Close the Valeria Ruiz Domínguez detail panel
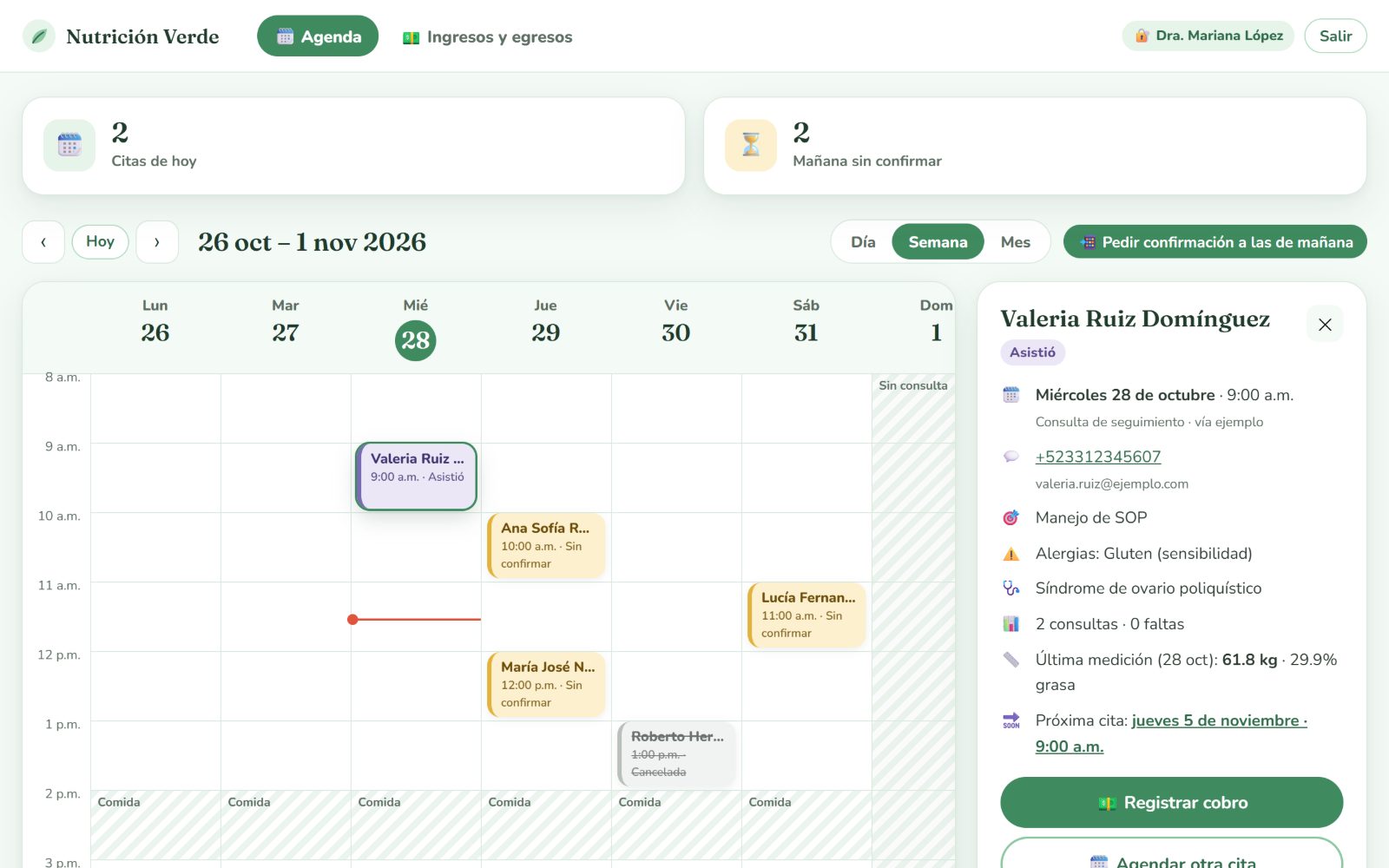The width and height of the screenshot is (1389, 868). [1325, 324]
